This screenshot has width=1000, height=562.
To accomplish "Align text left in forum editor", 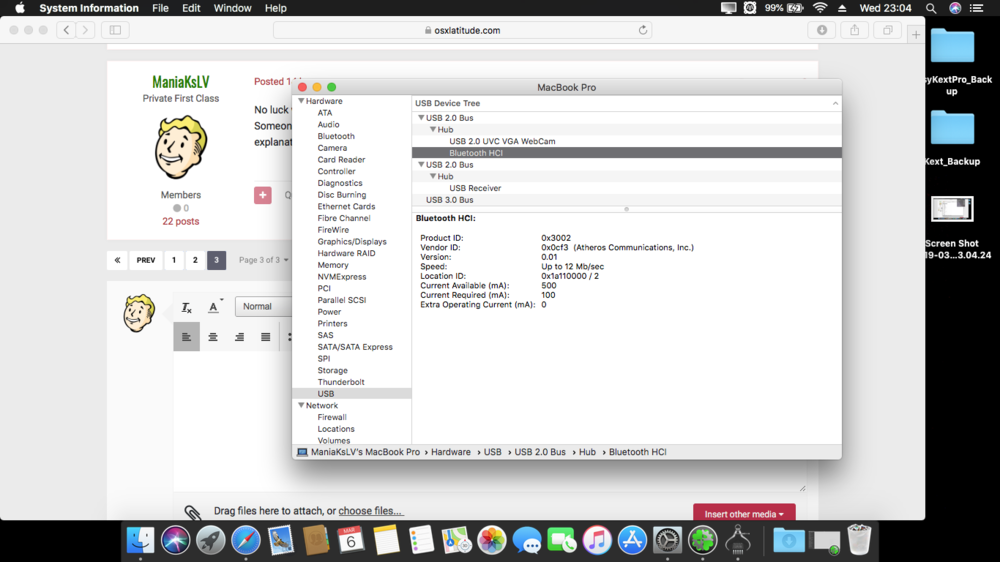I will tap(186, 337).
